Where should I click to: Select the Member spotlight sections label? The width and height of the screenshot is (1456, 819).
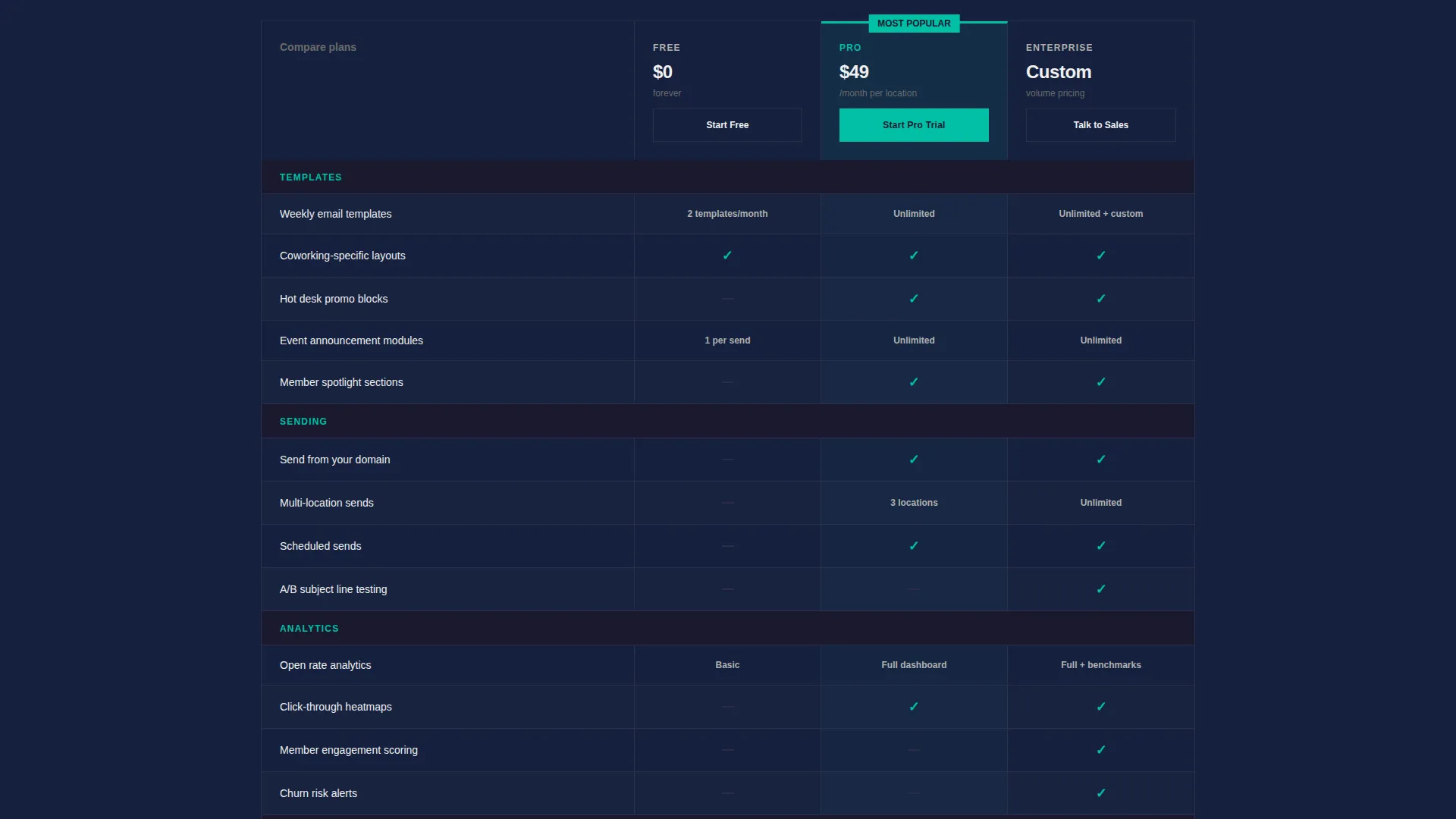[341, 382]
